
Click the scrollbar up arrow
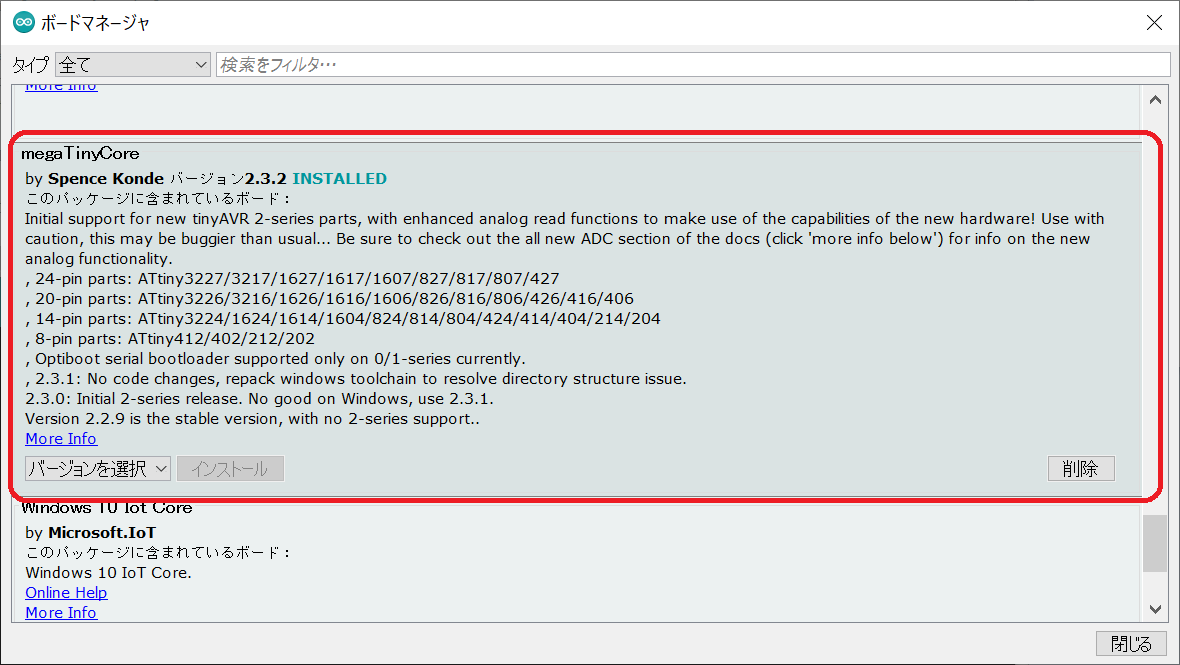1155,100
